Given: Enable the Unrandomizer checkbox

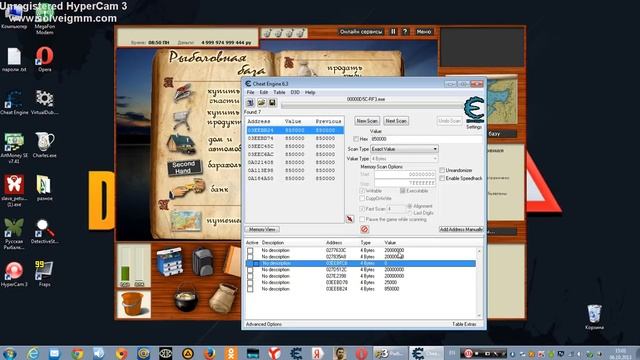Looking at the screenshot, I should (442, 170).
